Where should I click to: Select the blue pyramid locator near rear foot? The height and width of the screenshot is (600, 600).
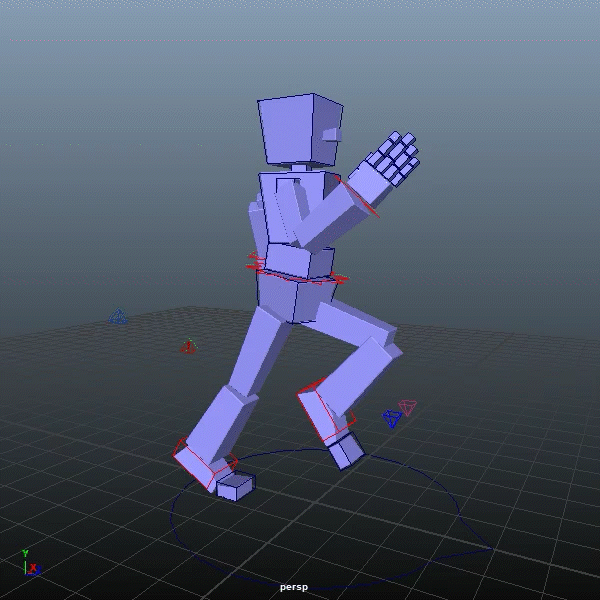391,418
